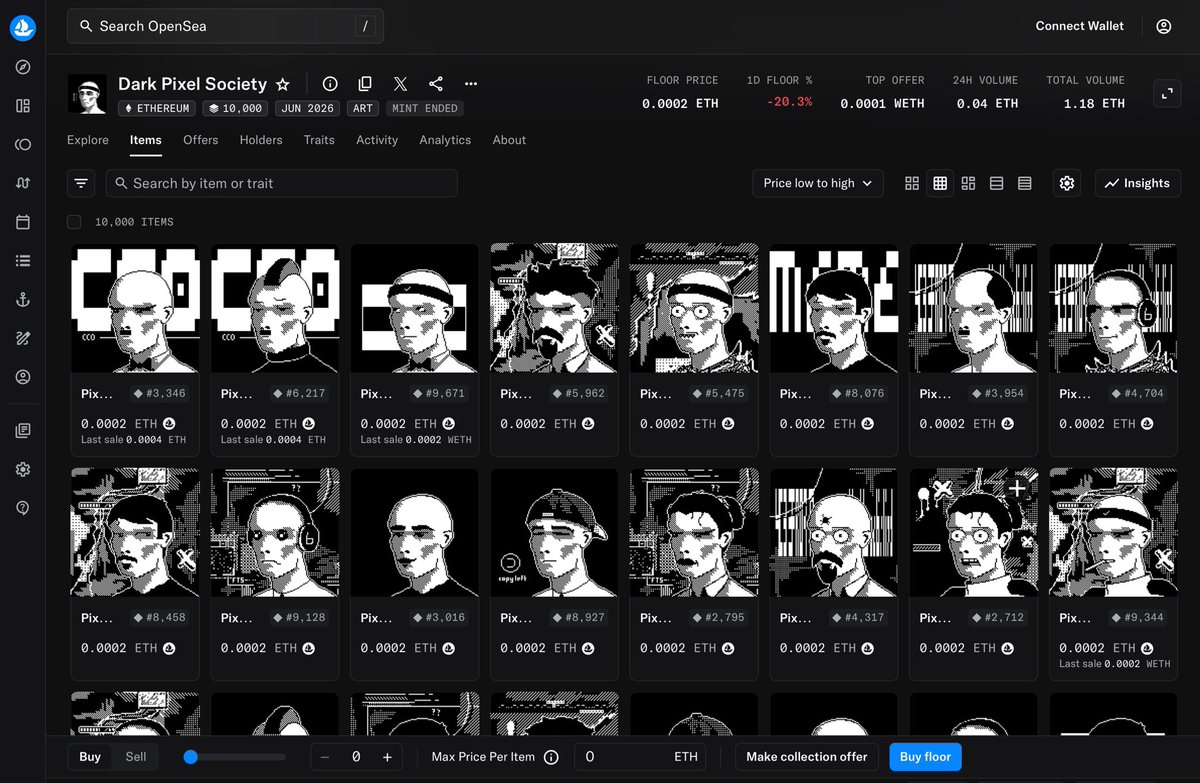
Task: Click Make collection offer
Action: tap(807, 757)
